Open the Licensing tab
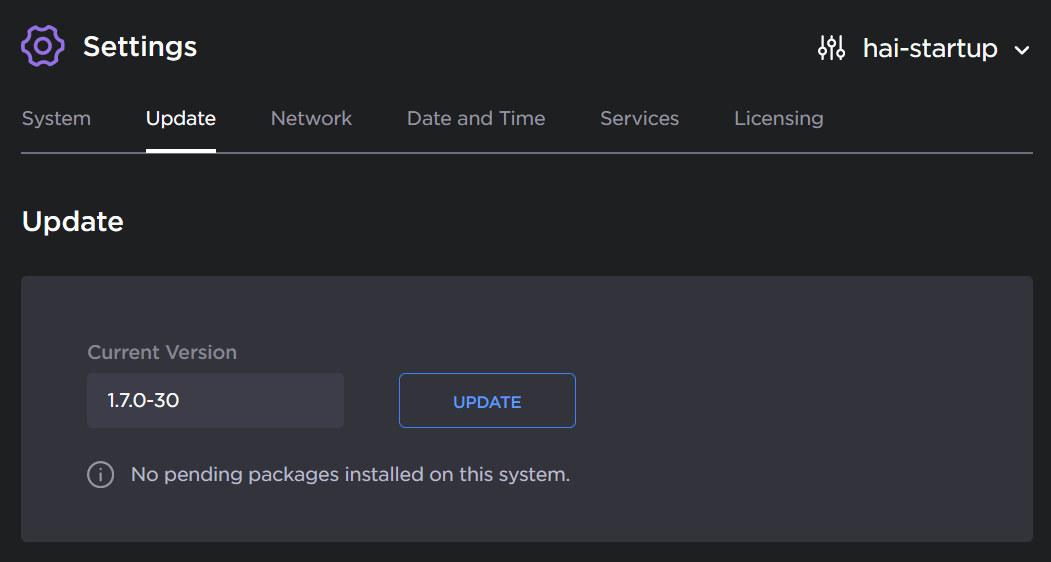 tap(778, 118)
